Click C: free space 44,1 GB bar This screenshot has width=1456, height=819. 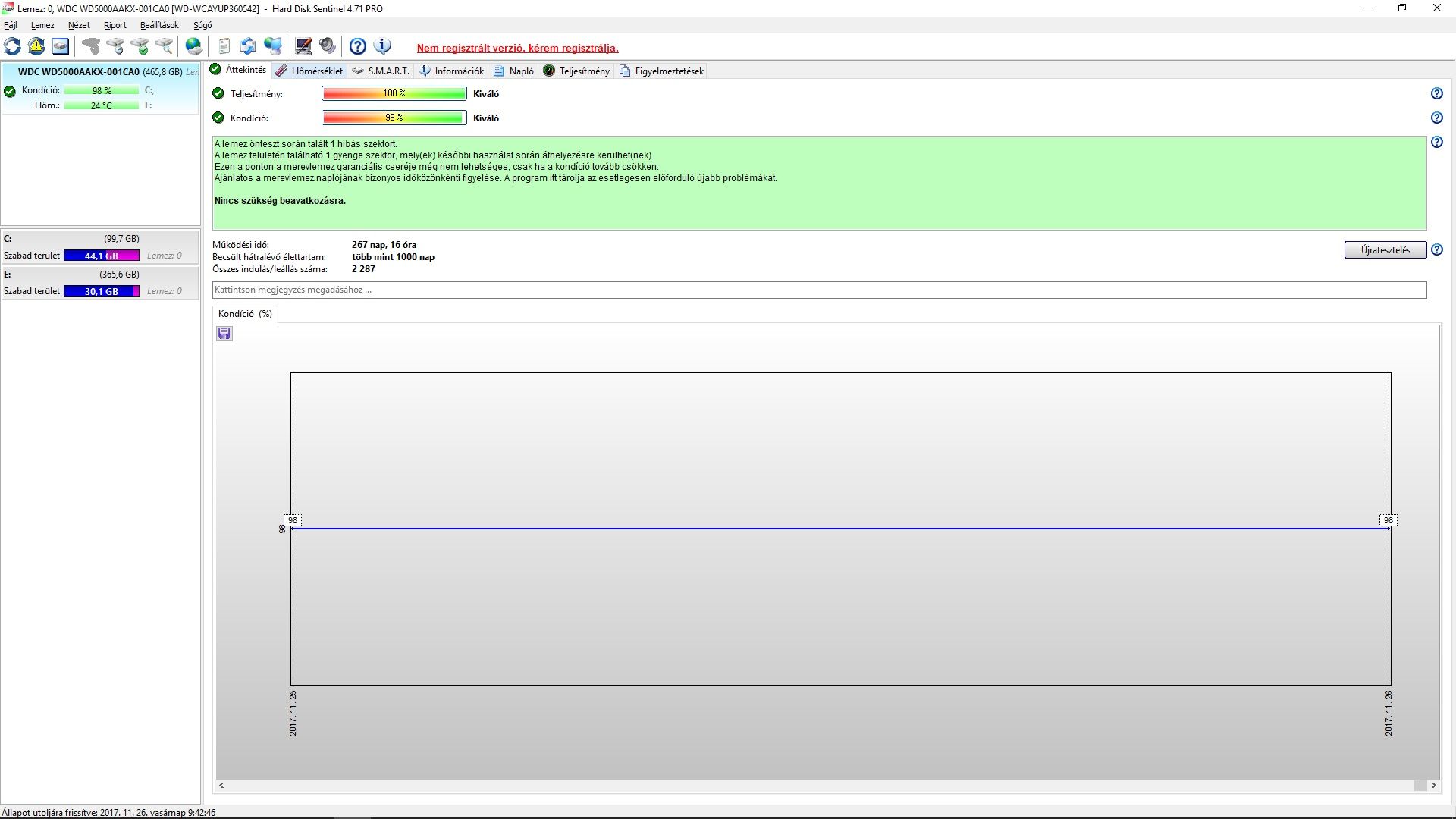click(102, 256)
